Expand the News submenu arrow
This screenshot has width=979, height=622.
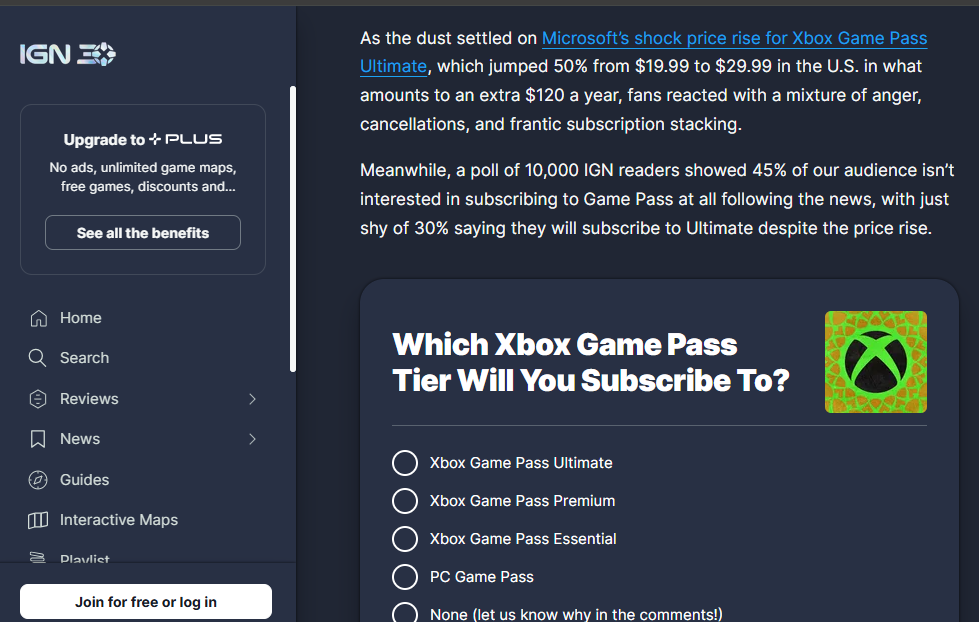click(252, 439)
